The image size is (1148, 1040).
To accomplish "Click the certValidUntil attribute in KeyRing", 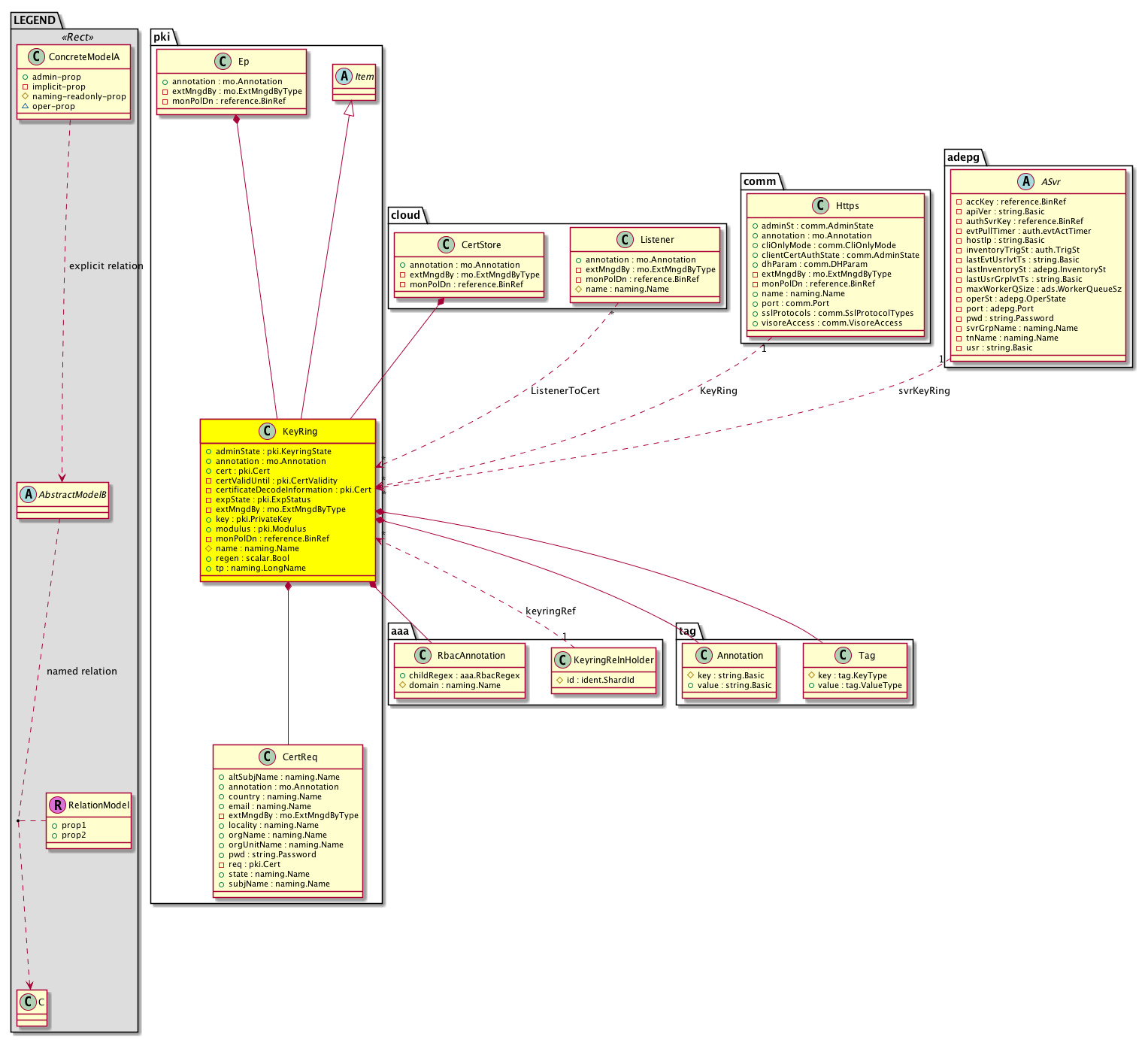I will pyautogui.click(x=276, y=481).
